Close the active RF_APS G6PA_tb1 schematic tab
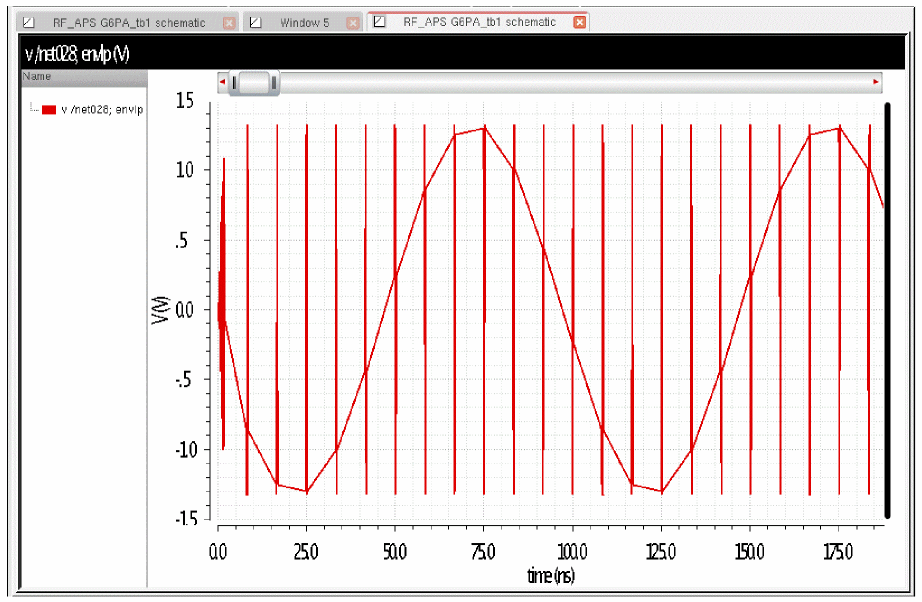This screenshot has height=602, width=922. pos(580,22)
